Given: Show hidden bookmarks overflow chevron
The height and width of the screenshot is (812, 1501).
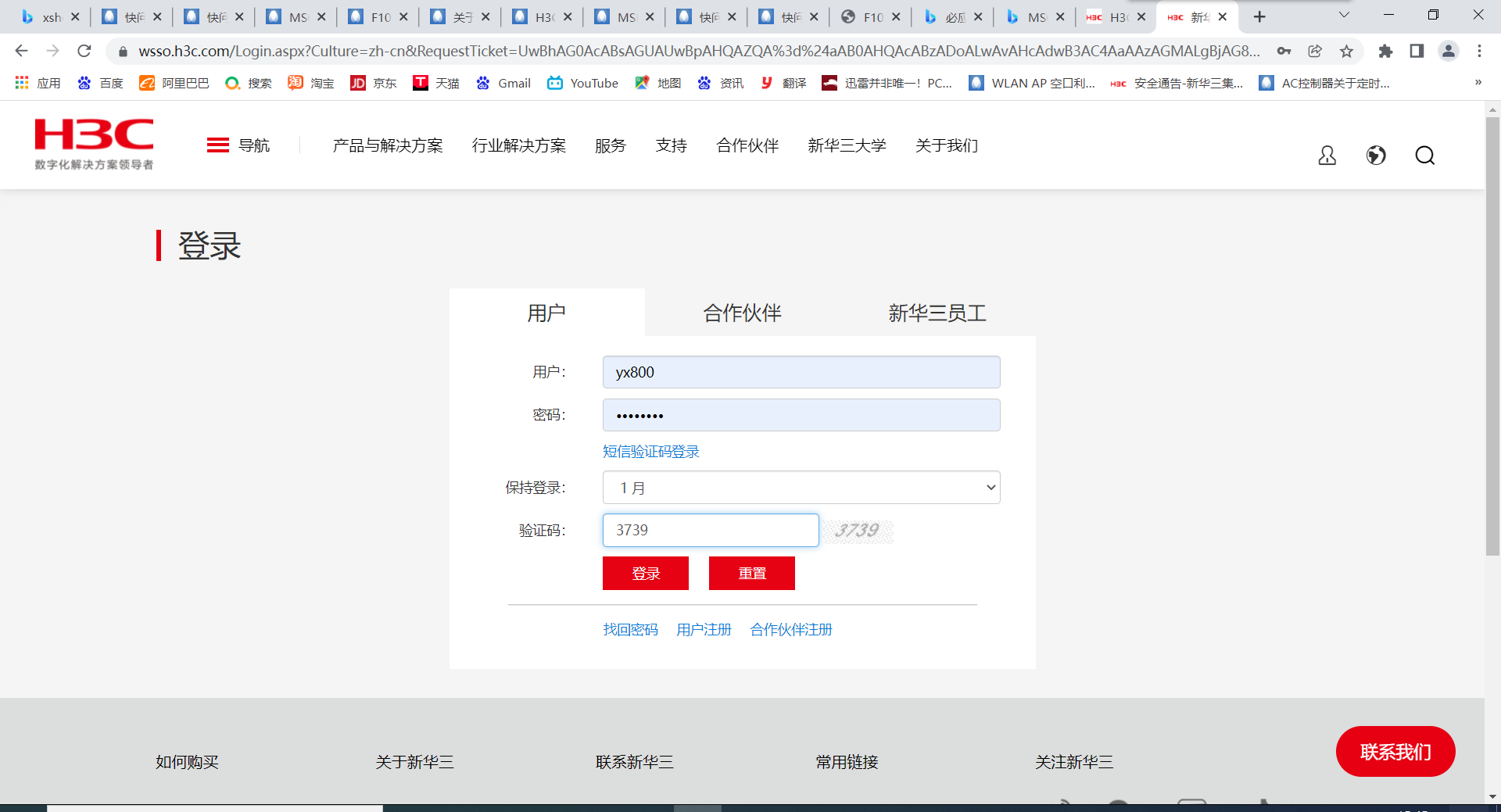Looking at the screenshot, I should 1478,83.
